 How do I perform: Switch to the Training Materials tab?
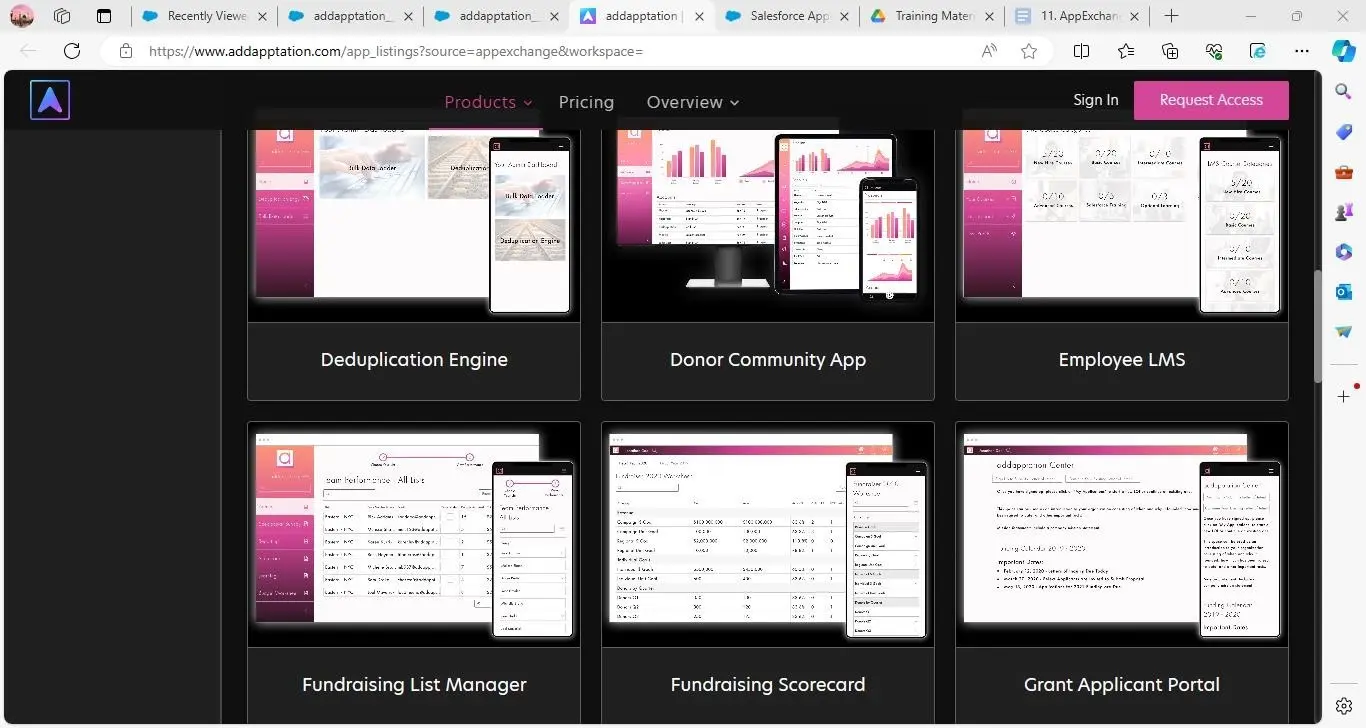coord(930,16)
